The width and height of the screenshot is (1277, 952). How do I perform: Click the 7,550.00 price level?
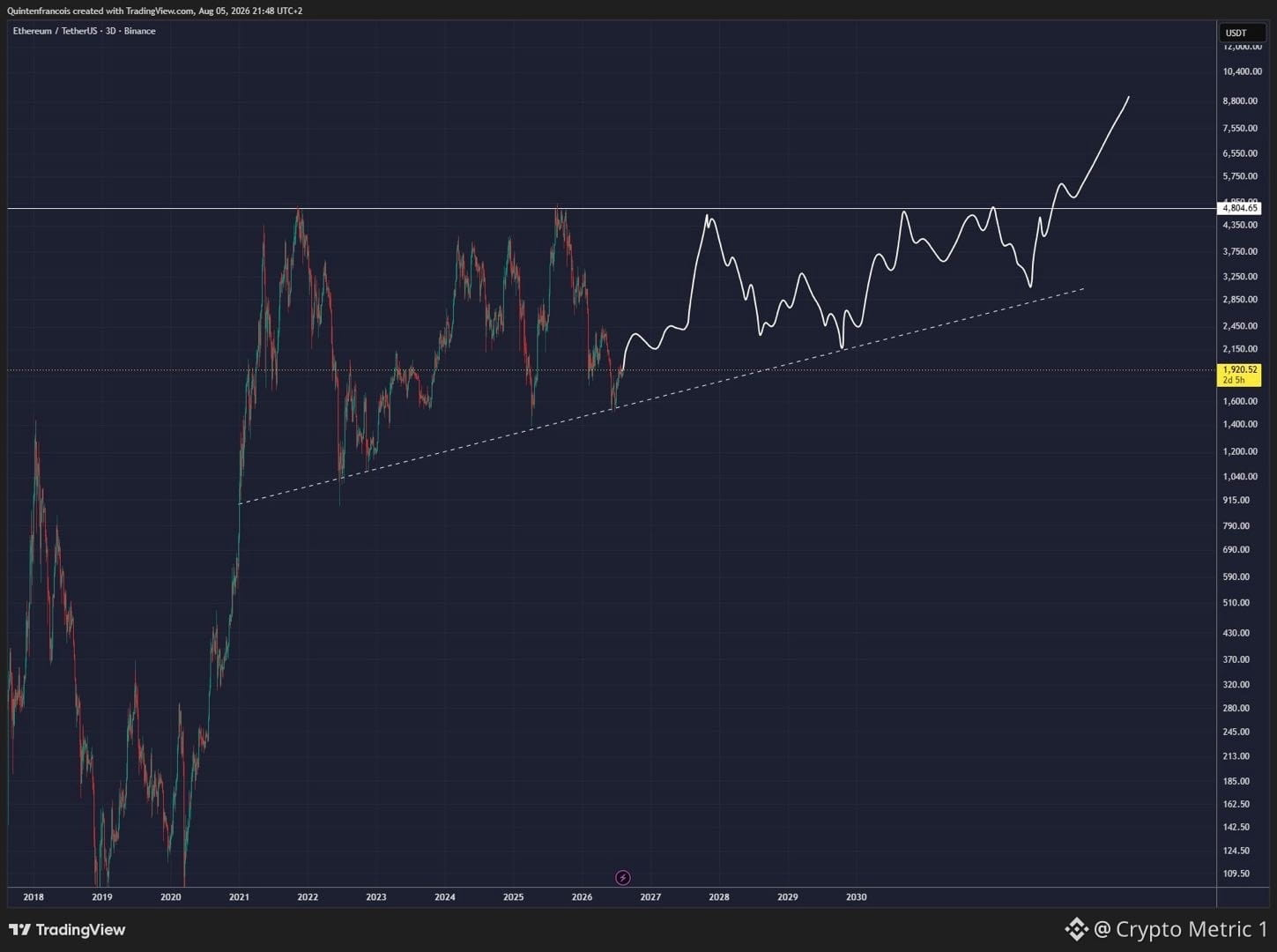click(1240, 129)
